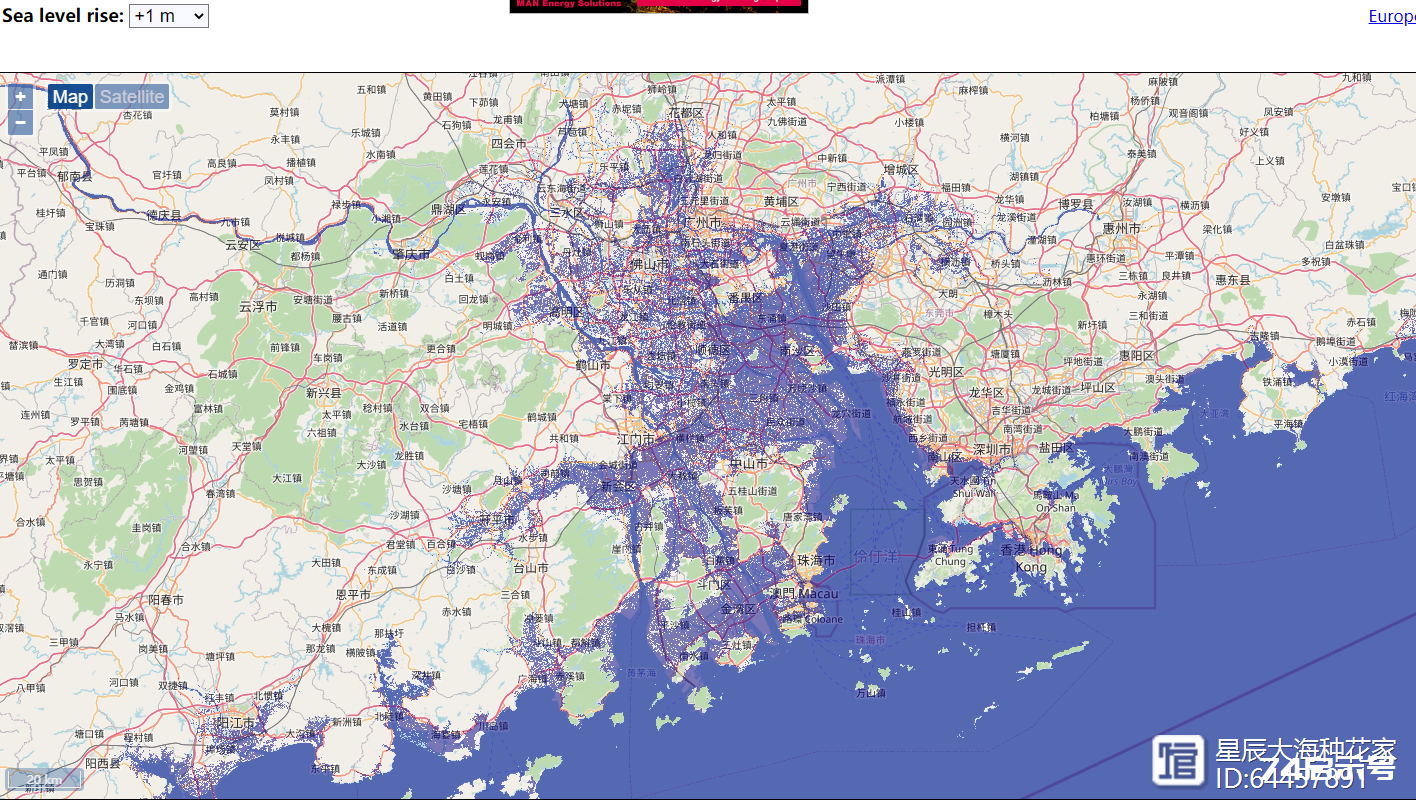
Task: Click the 珠海市 city label near Macau
Action: pyautogui.click(x=816, y=561)
